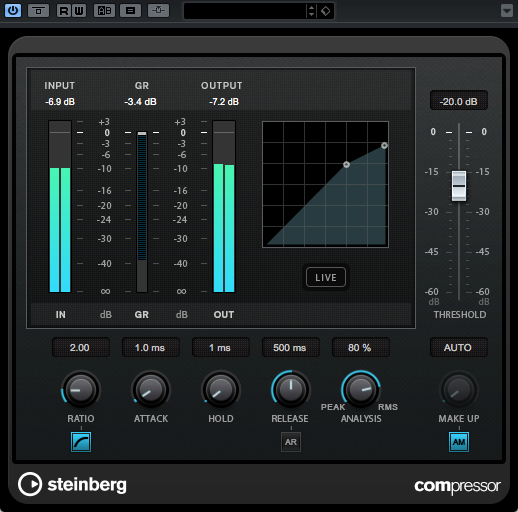
Task: Toggle the soft knee button under Ratio
Action: point(81,442)
